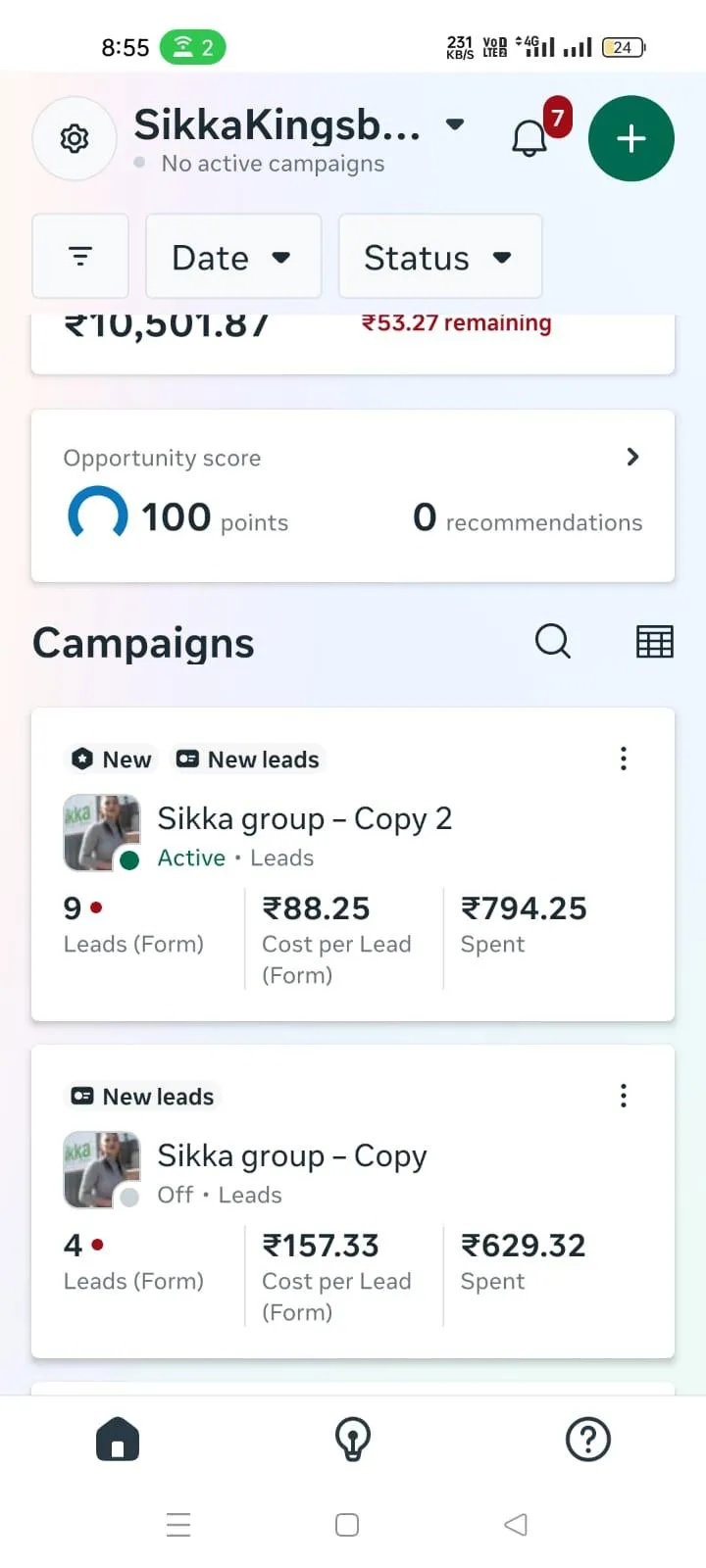Open notifications bell with 7 alerts
This screenshot has height=1568, width=706.
[530, 138]
